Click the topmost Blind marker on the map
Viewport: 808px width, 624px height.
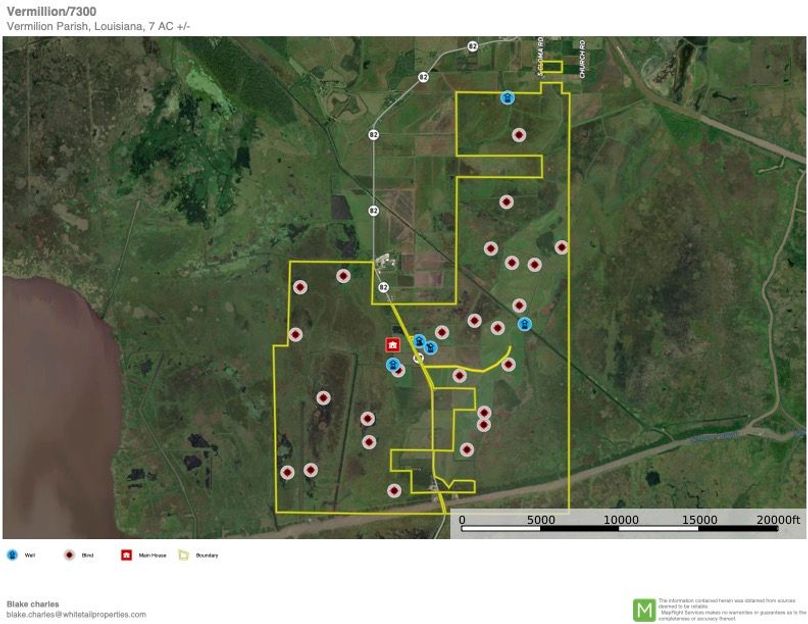click(519, 135)
